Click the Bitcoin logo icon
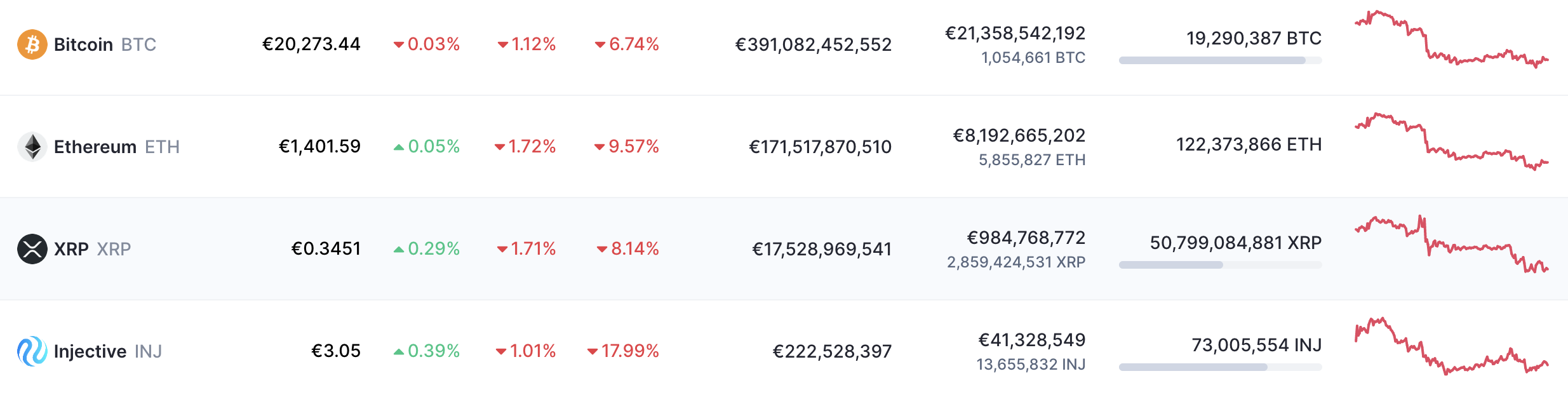The height and width of the screenshot is (397, 1568). [32, 44]
